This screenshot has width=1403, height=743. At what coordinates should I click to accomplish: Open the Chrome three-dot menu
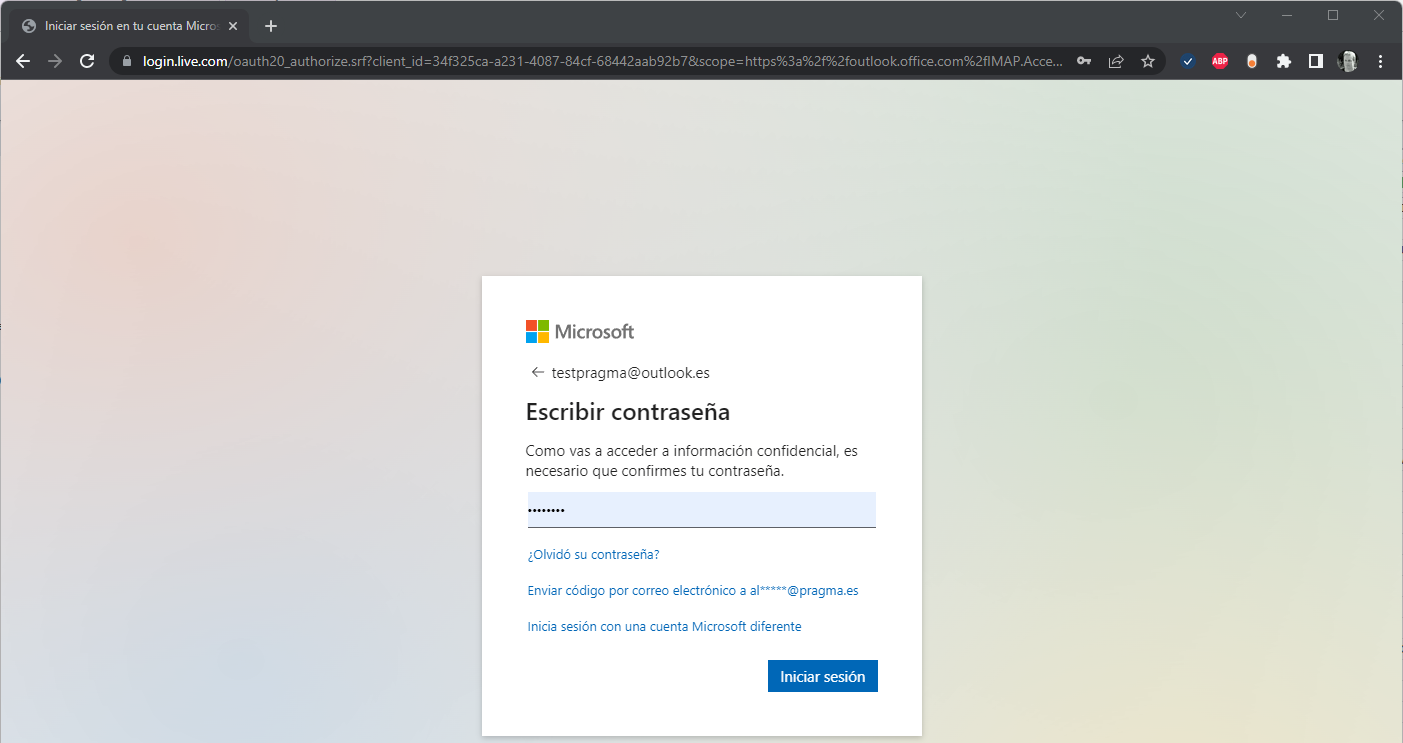pyautogui.click(x=1381, y=61)
